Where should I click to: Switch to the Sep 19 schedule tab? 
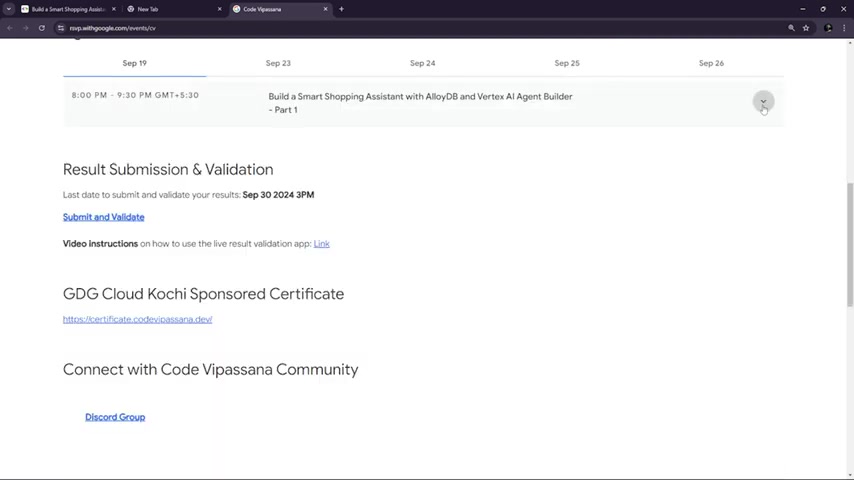(x=135, y=63)
